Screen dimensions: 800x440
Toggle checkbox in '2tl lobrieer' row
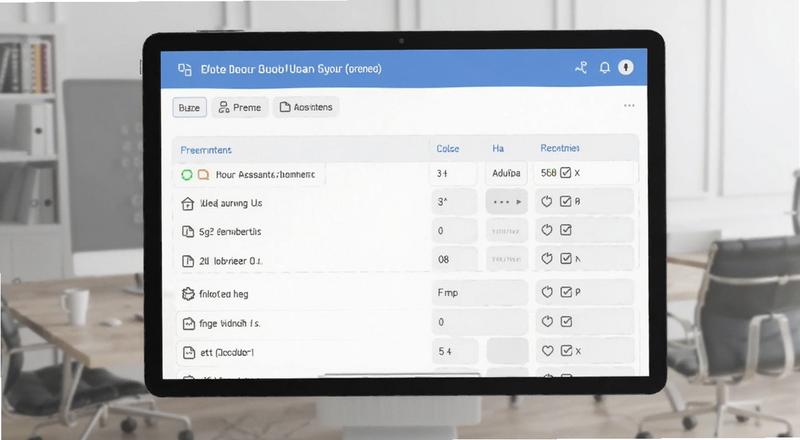[x=566, y=259]
